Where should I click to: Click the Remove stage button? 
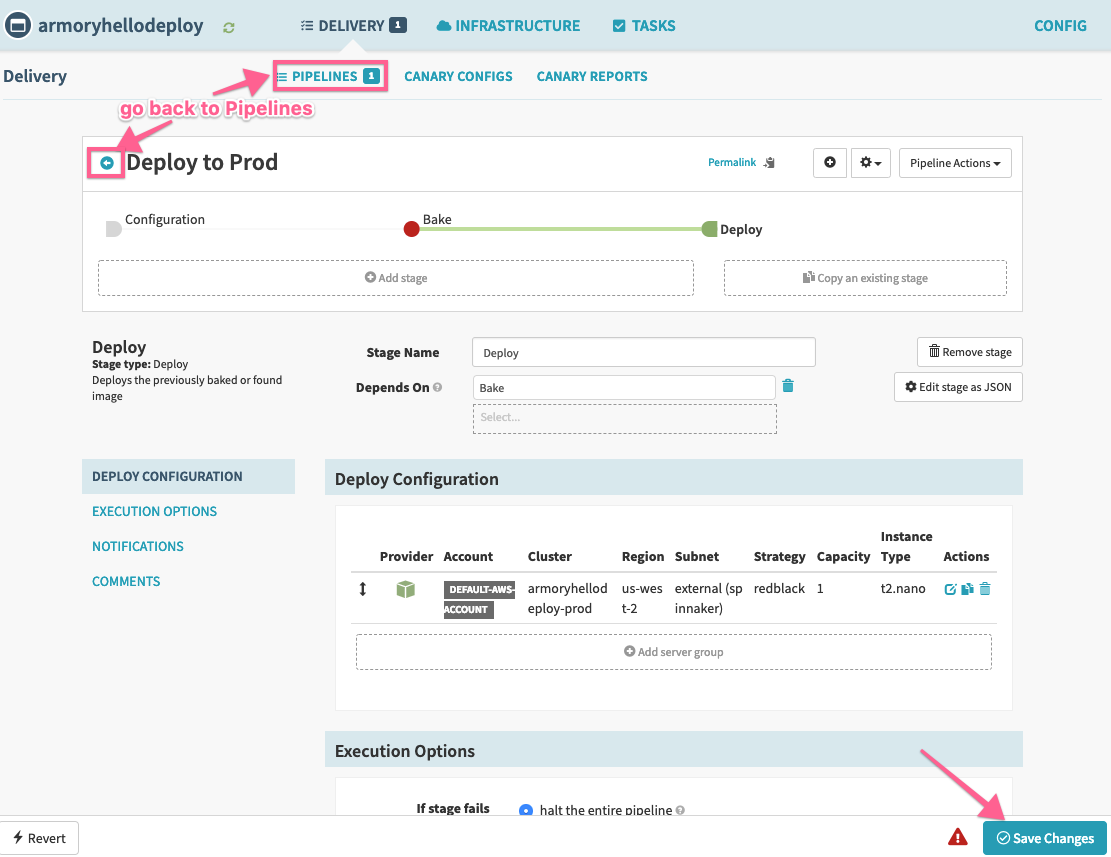click(970, 352)
